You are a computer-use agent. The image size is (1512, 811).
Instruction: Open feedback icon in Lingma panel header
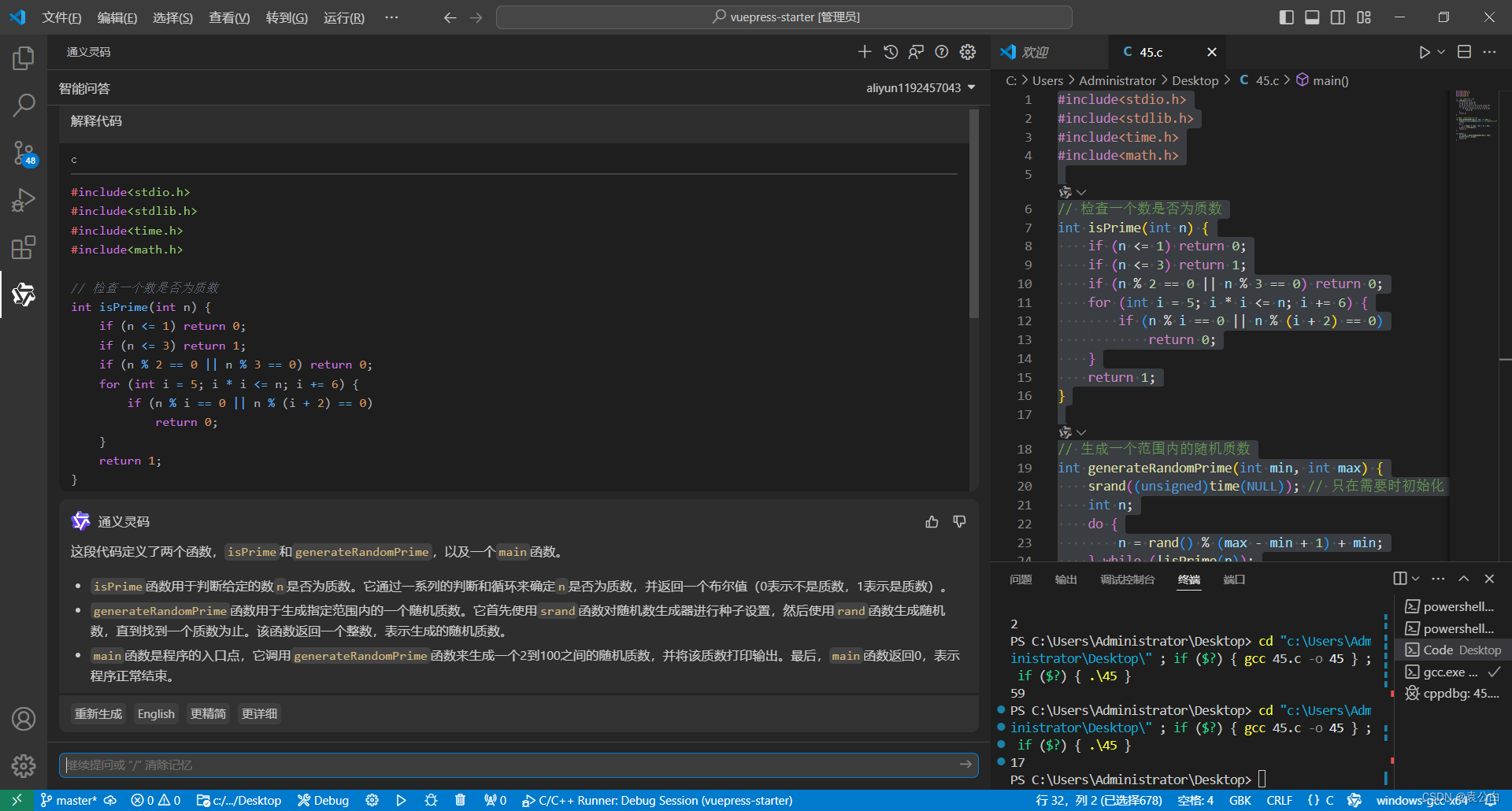916,52
